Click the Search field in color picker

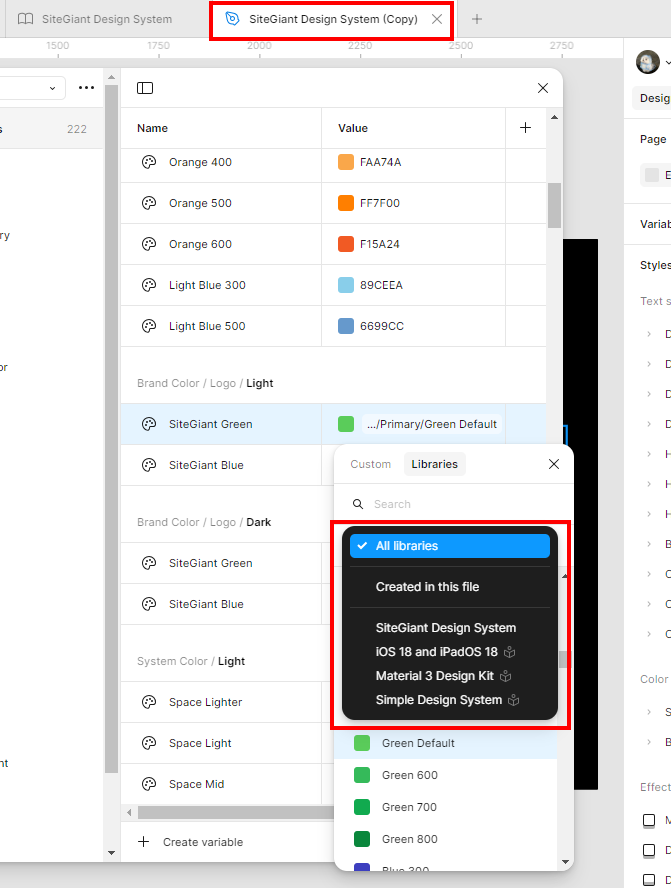(453, 504)
